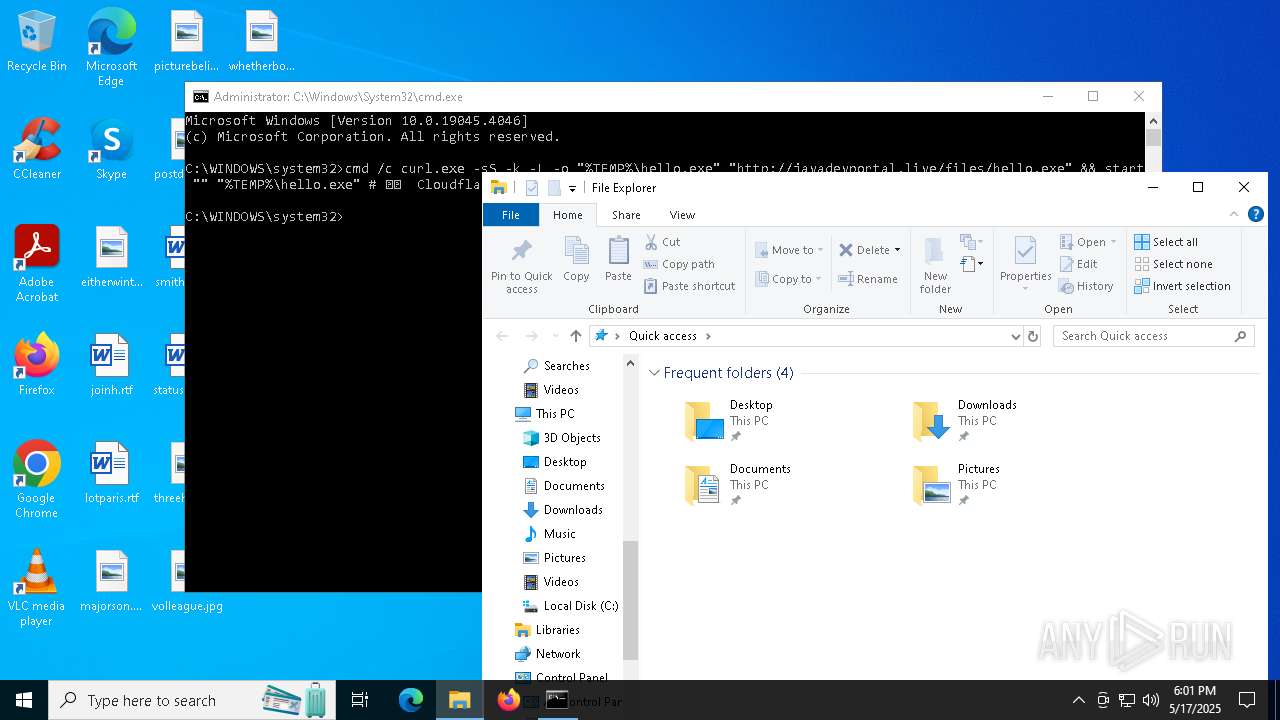
Task: Open VLC media player desktop shortcut
Action: coord(37,588)
